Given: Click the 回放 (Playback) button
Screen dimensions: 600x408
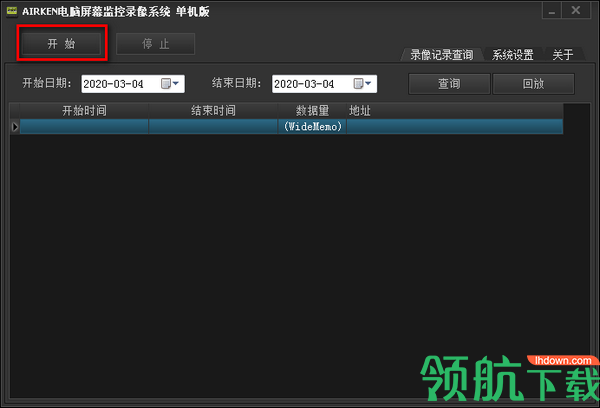Looking at the screenshot, I should coord(533,84).
